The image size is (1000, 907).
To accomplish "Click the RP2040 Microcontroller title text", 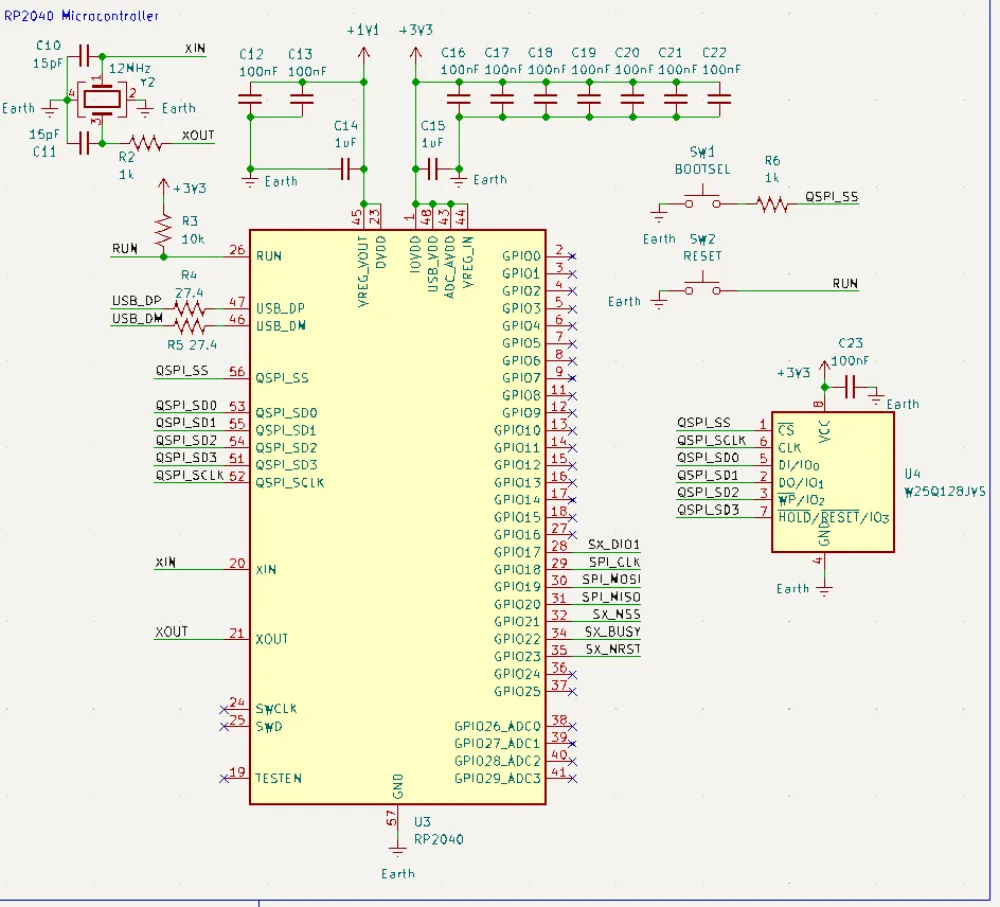I will click(x=82, y=15).
